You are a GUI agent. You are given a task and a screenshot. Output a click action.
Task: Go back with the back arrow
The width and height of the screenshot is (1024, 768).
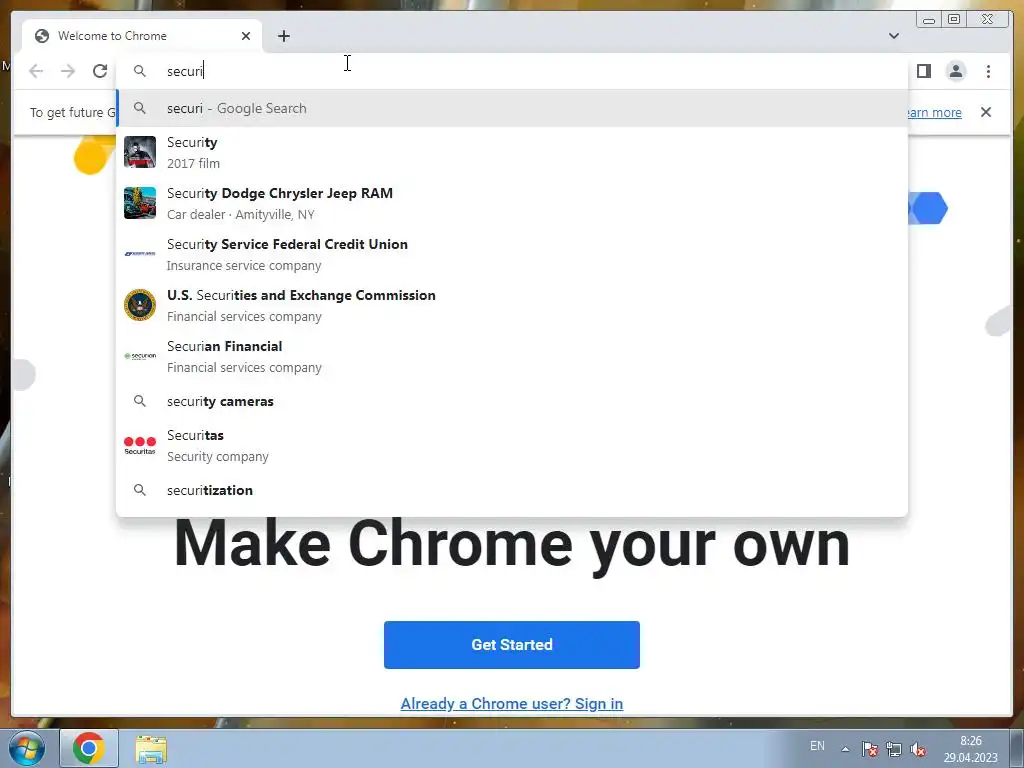[x=36, y=71]
